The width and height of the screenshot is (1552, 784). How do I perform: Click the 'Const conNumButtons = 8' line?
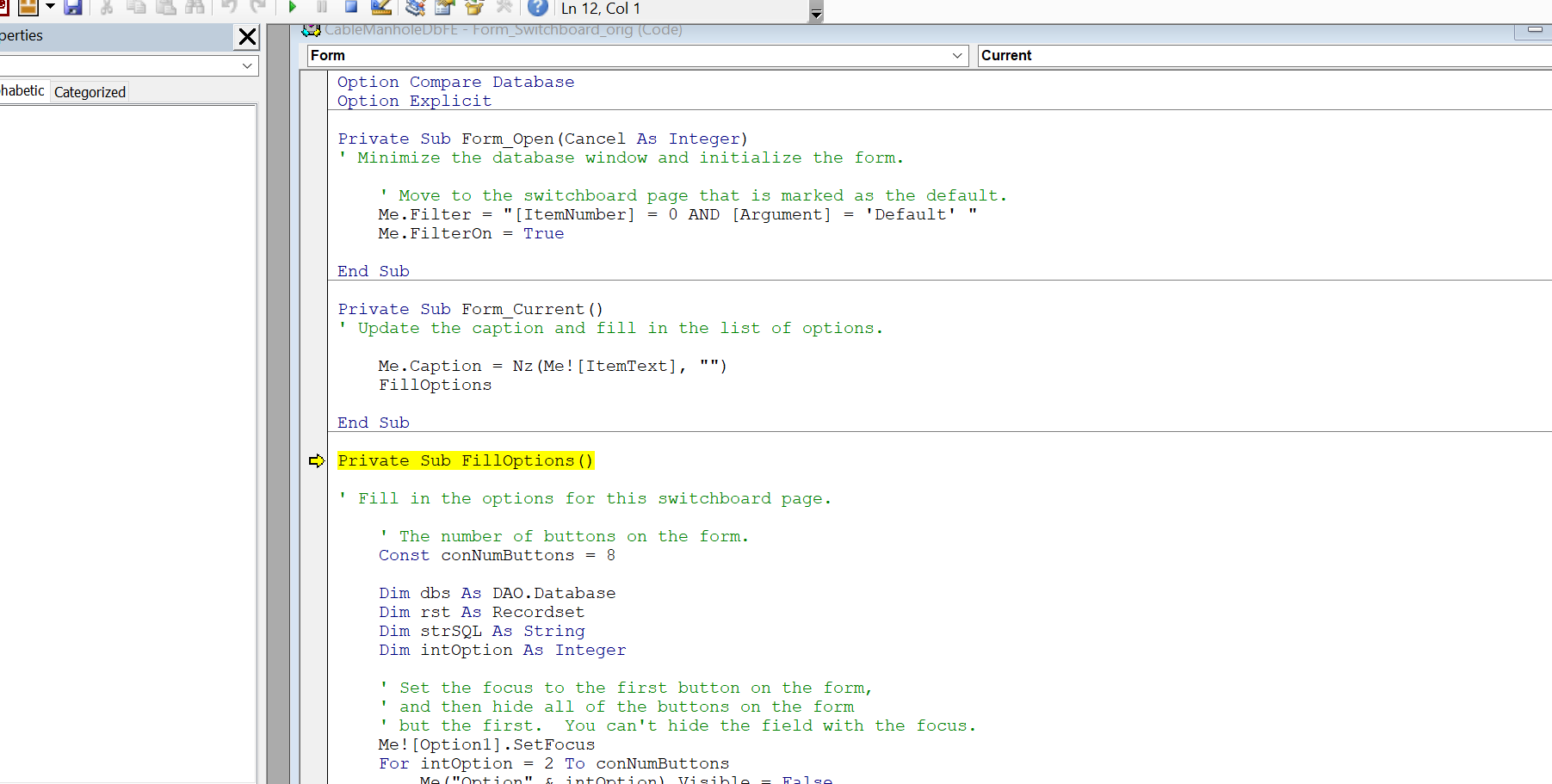point(497,555)
